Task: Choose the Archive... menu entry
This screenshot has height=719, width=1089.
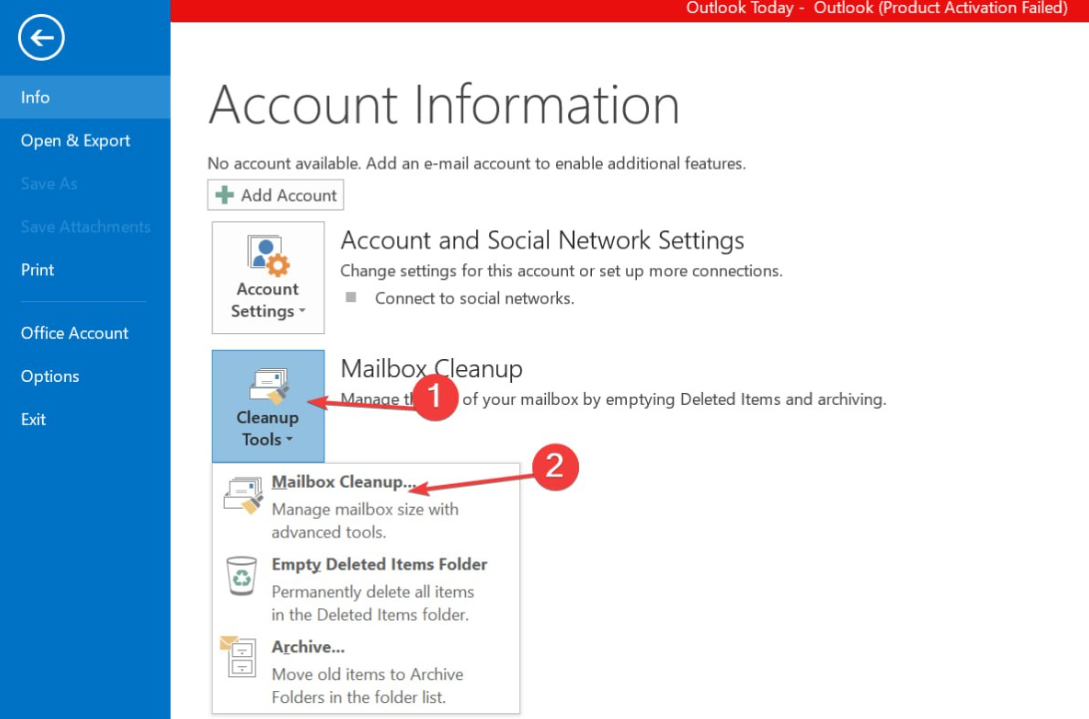Action: point(366,671)
